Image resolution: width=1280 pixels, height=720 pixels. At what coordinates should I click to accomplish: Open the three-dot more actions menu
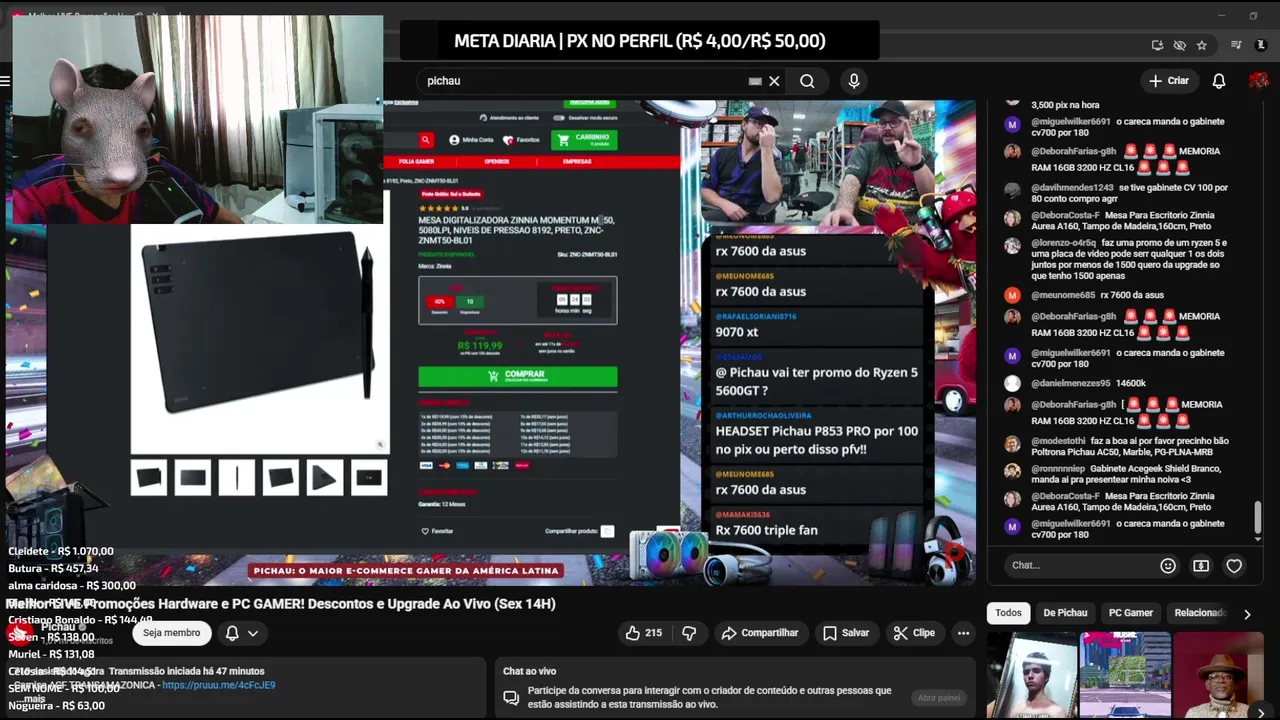(x=963, y=633)
